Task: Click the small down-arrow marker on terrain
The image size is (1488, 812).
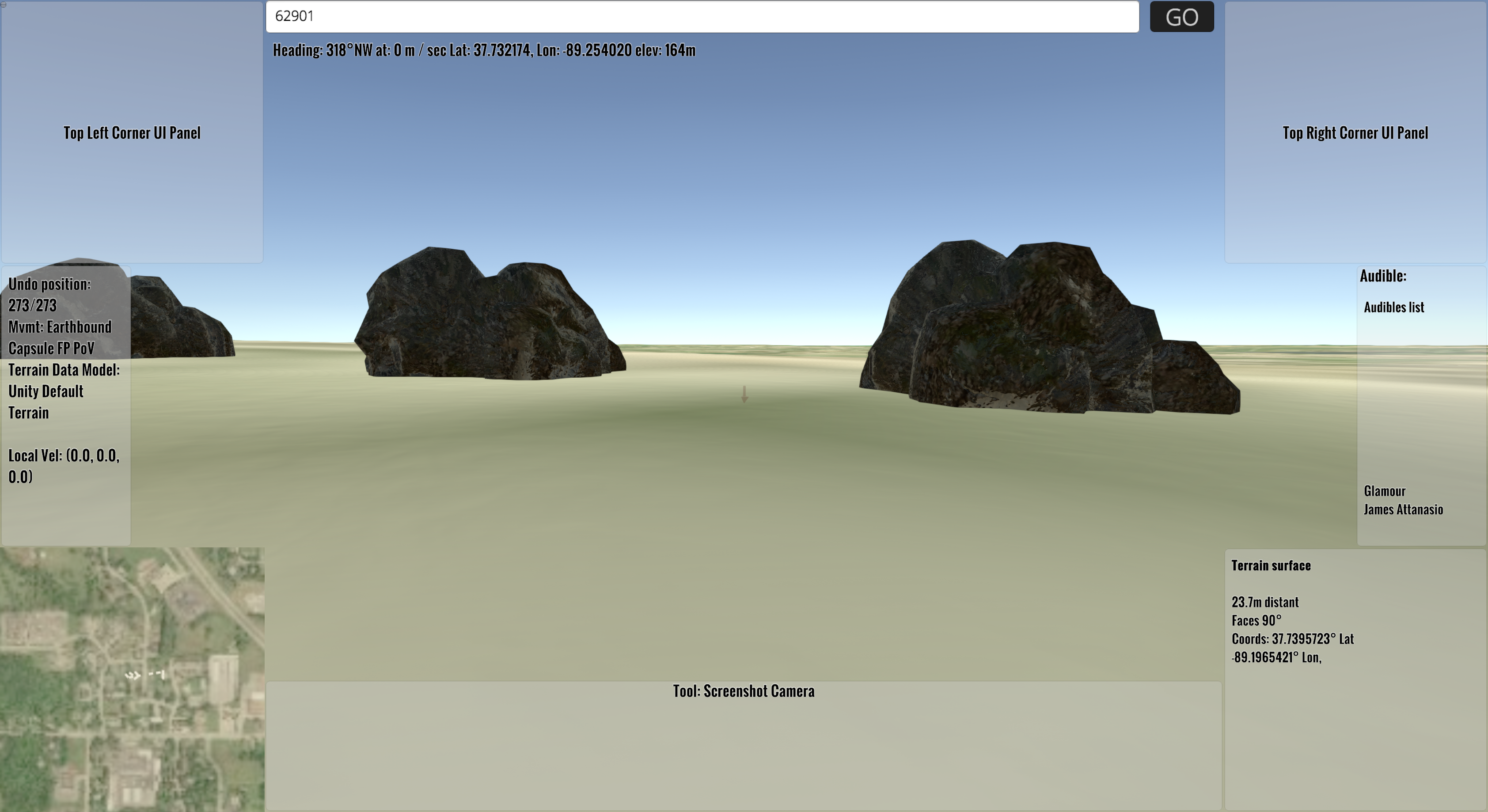Action: tap(744, 395)
